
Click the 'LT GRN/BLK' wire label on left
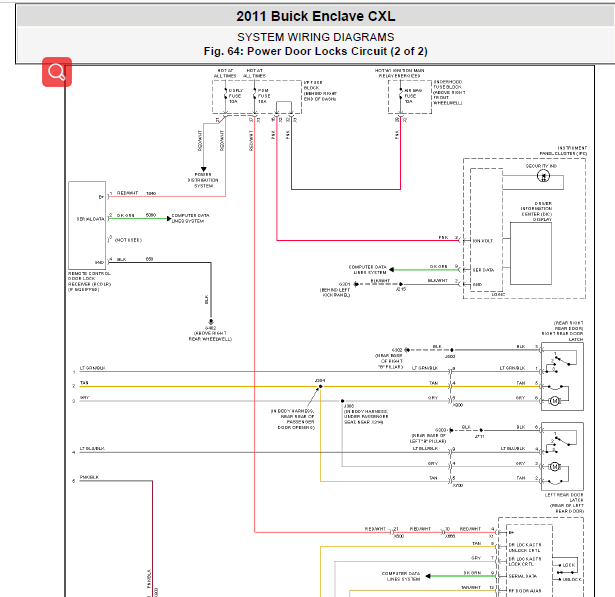click(93, 368)
